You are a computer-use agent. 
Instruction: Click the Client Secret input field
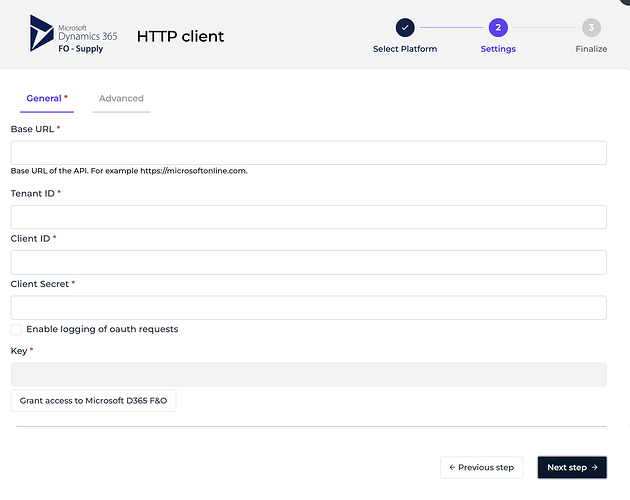[309, 308]
